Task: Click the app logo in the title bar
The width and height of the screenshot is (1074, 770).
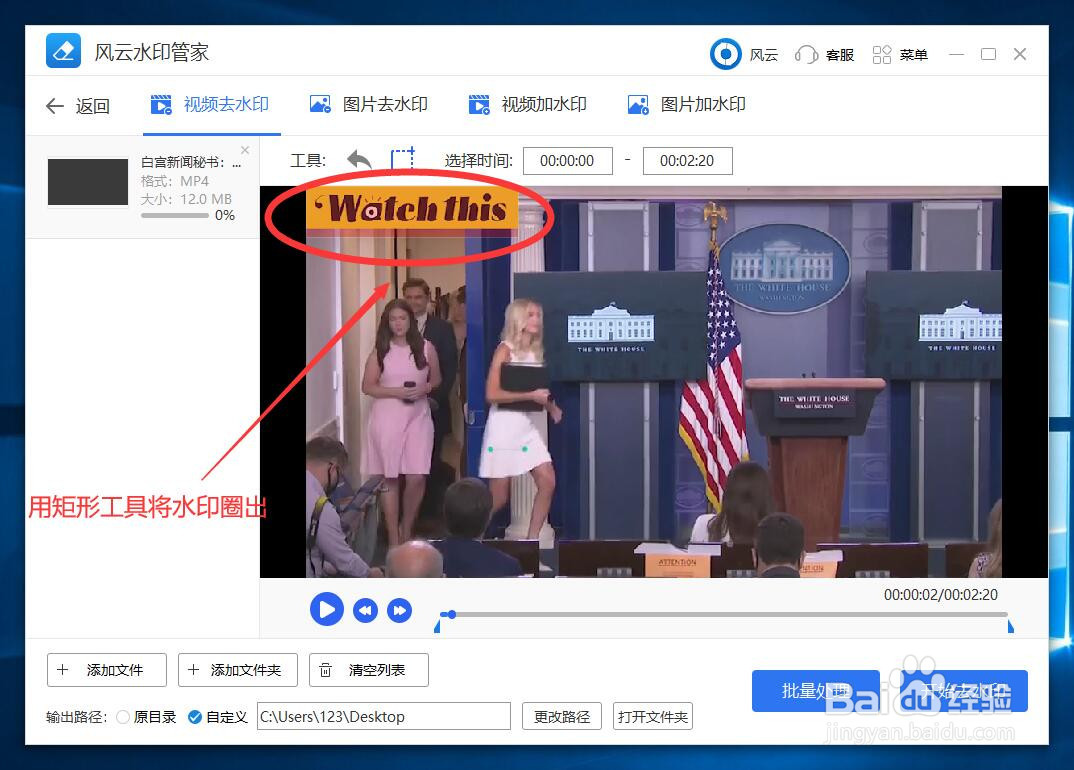Action: pos(62,50)
